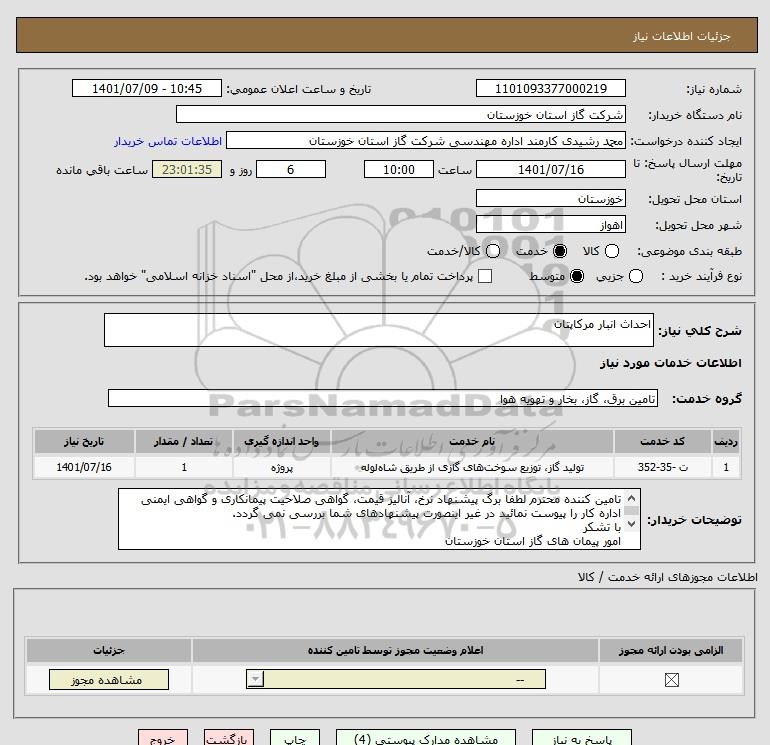
Task: Click the بازگشت back button
Action: 229,738
